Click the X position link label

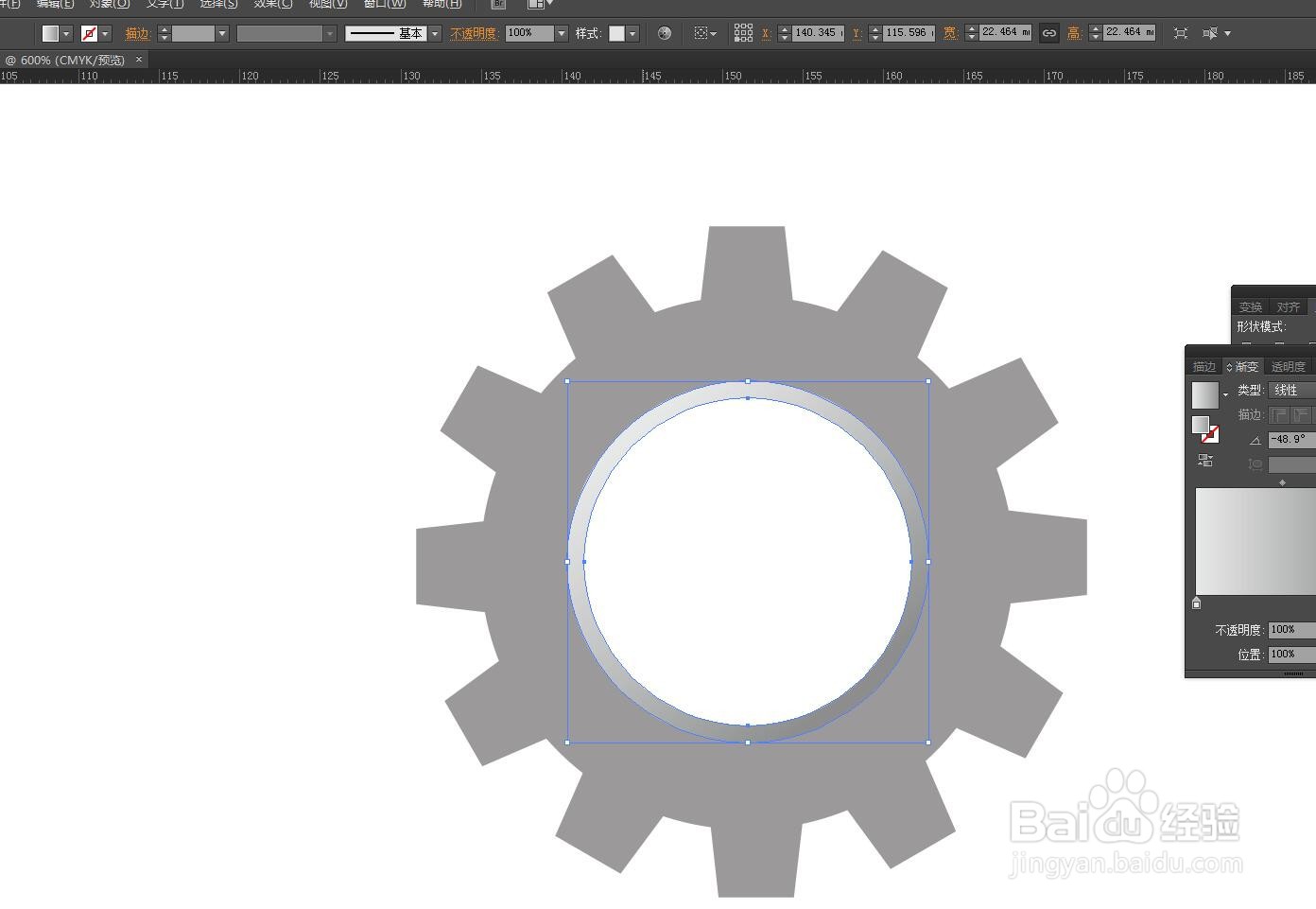(767, 33)
